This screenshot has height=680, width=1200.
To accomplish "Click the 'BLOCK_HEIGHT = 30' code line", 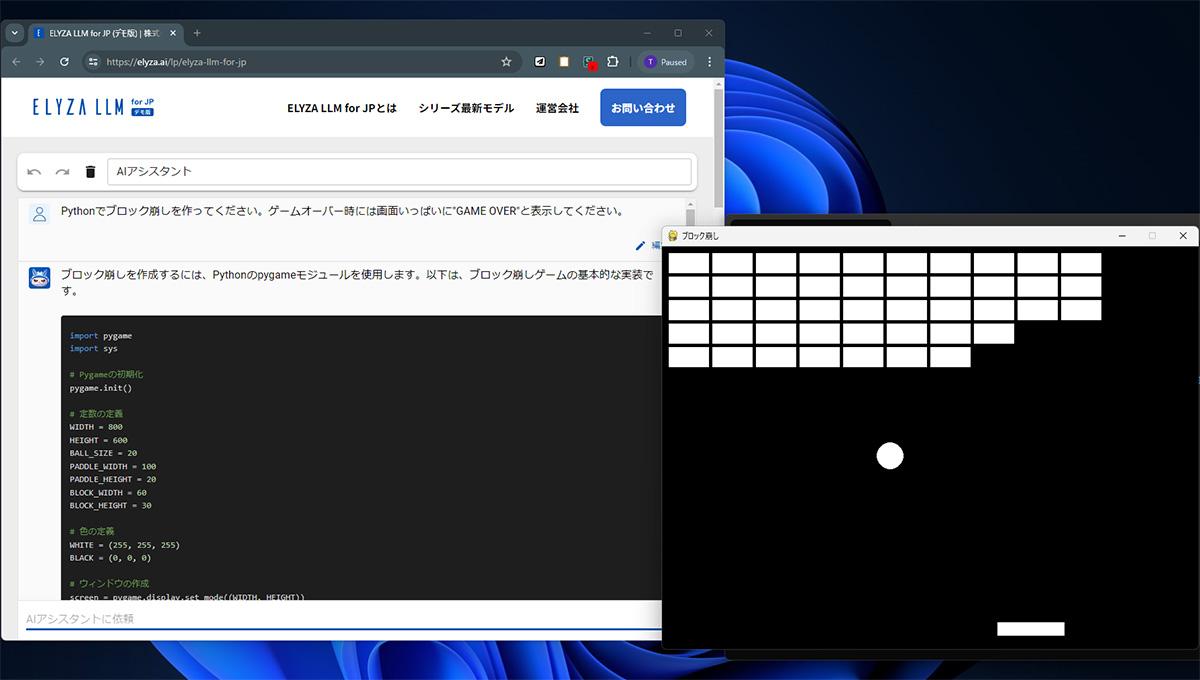I will pos(110,505).
